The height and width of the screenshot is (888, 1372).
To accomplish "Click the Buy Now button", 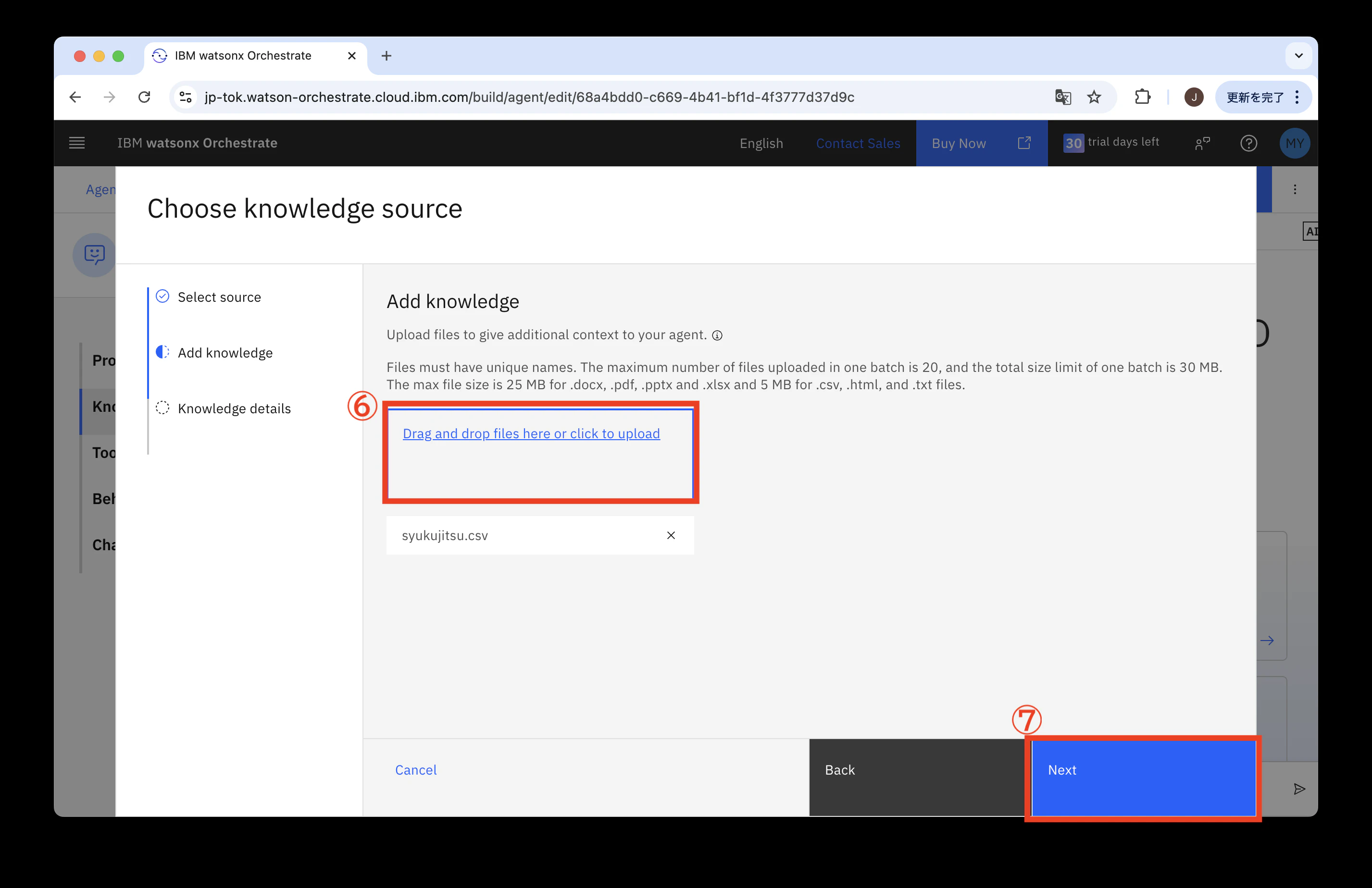I will click(x=982, y=144).
